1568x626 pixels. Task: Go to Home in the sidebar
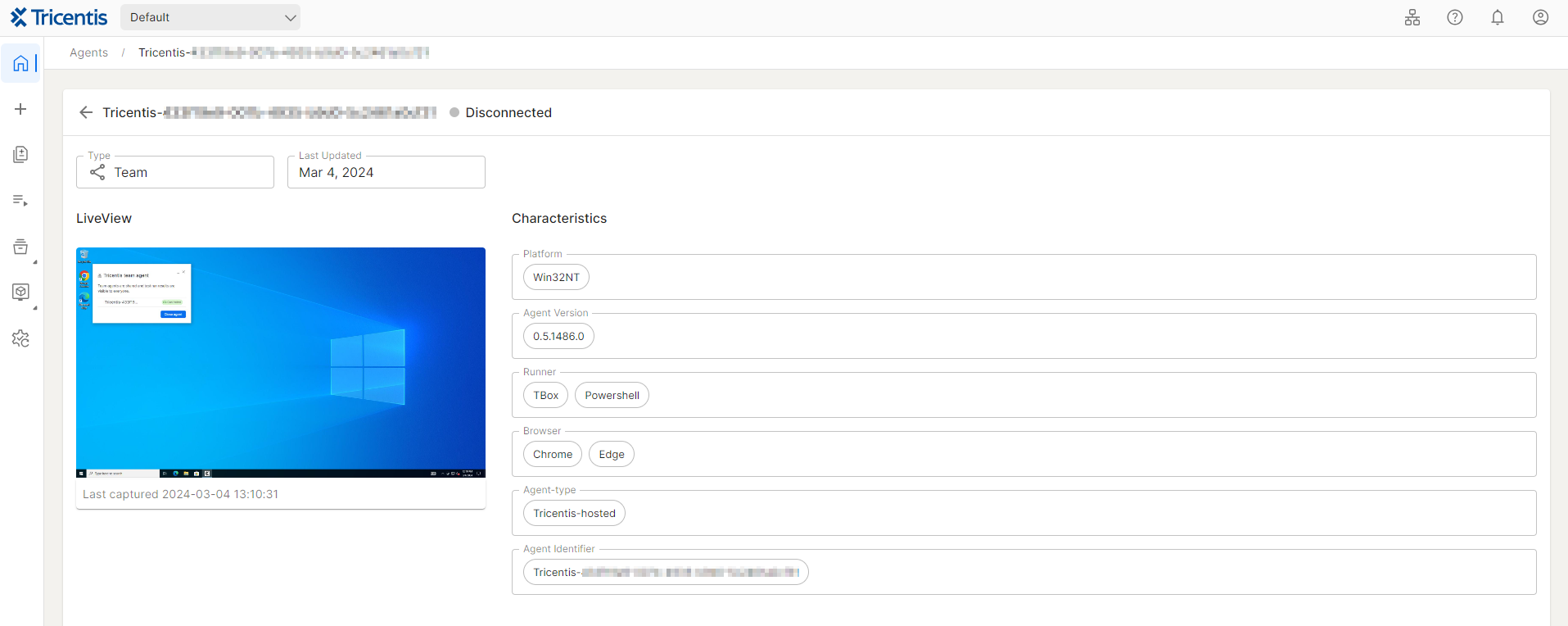[x=20, y=63]
